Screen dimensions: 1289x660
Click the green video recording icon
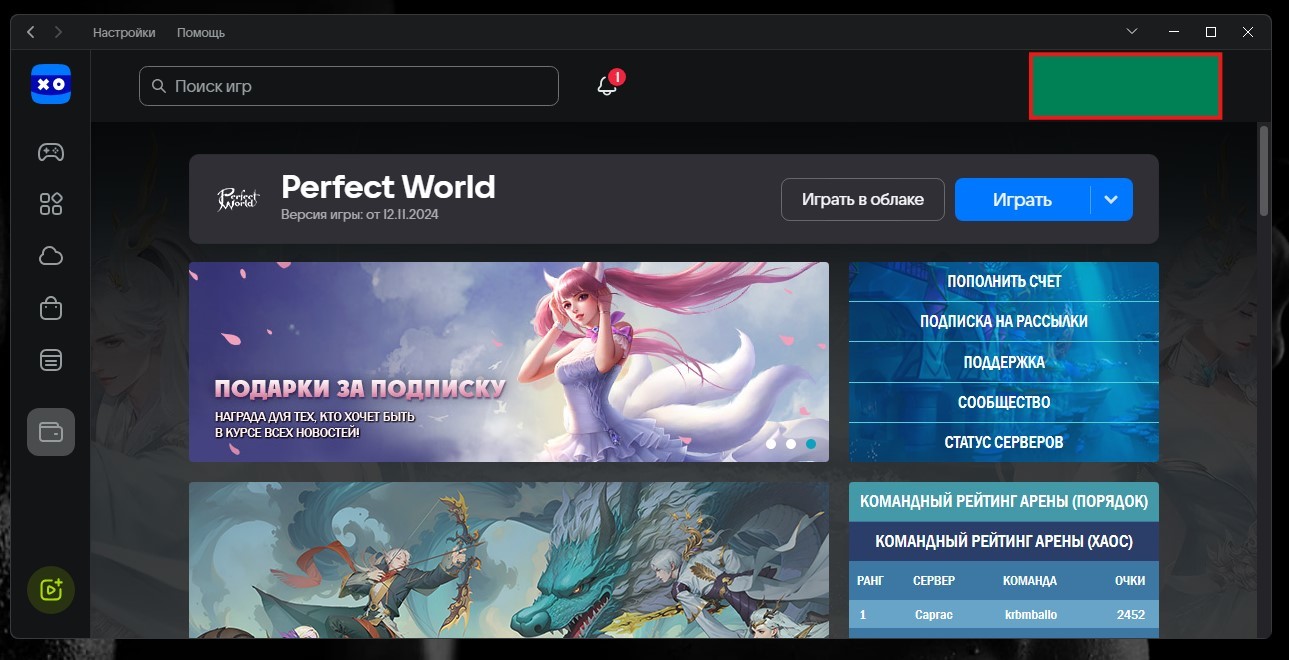coord(51,589)
